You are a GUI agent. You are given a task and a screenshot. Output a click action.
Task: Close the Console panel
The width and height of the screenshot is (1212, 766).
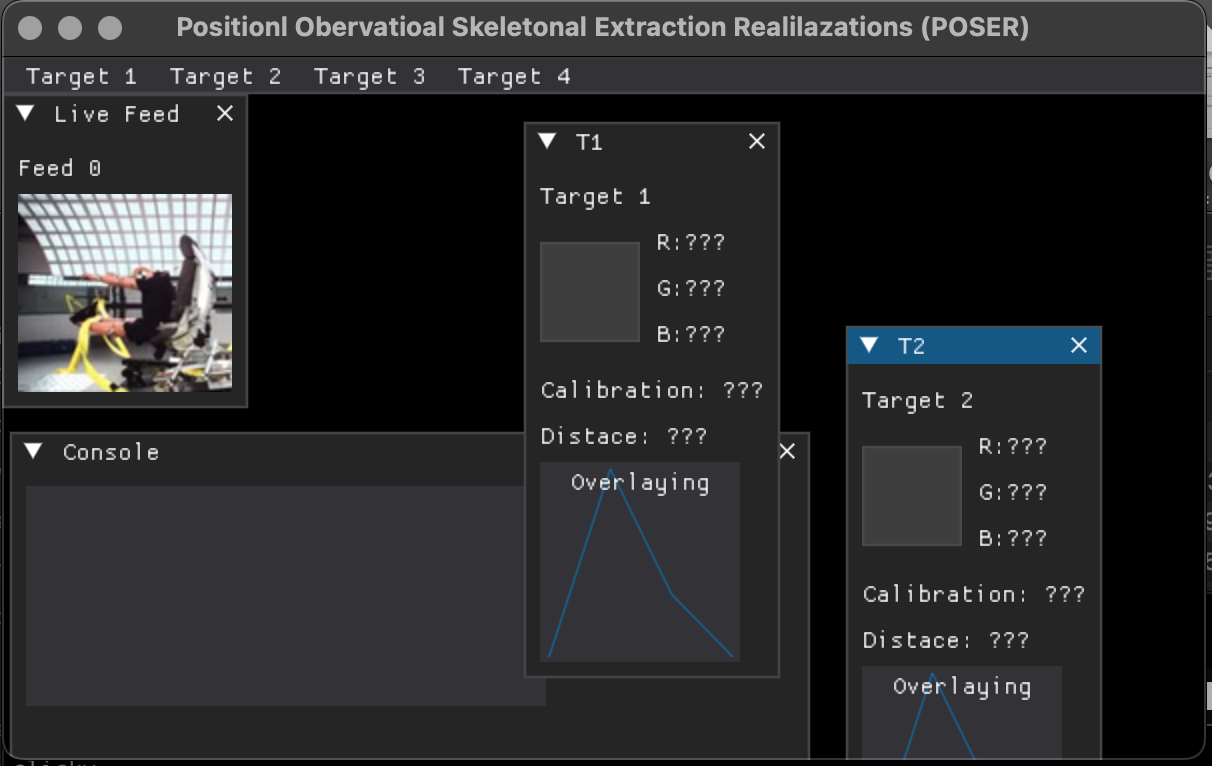pos(788,452)
